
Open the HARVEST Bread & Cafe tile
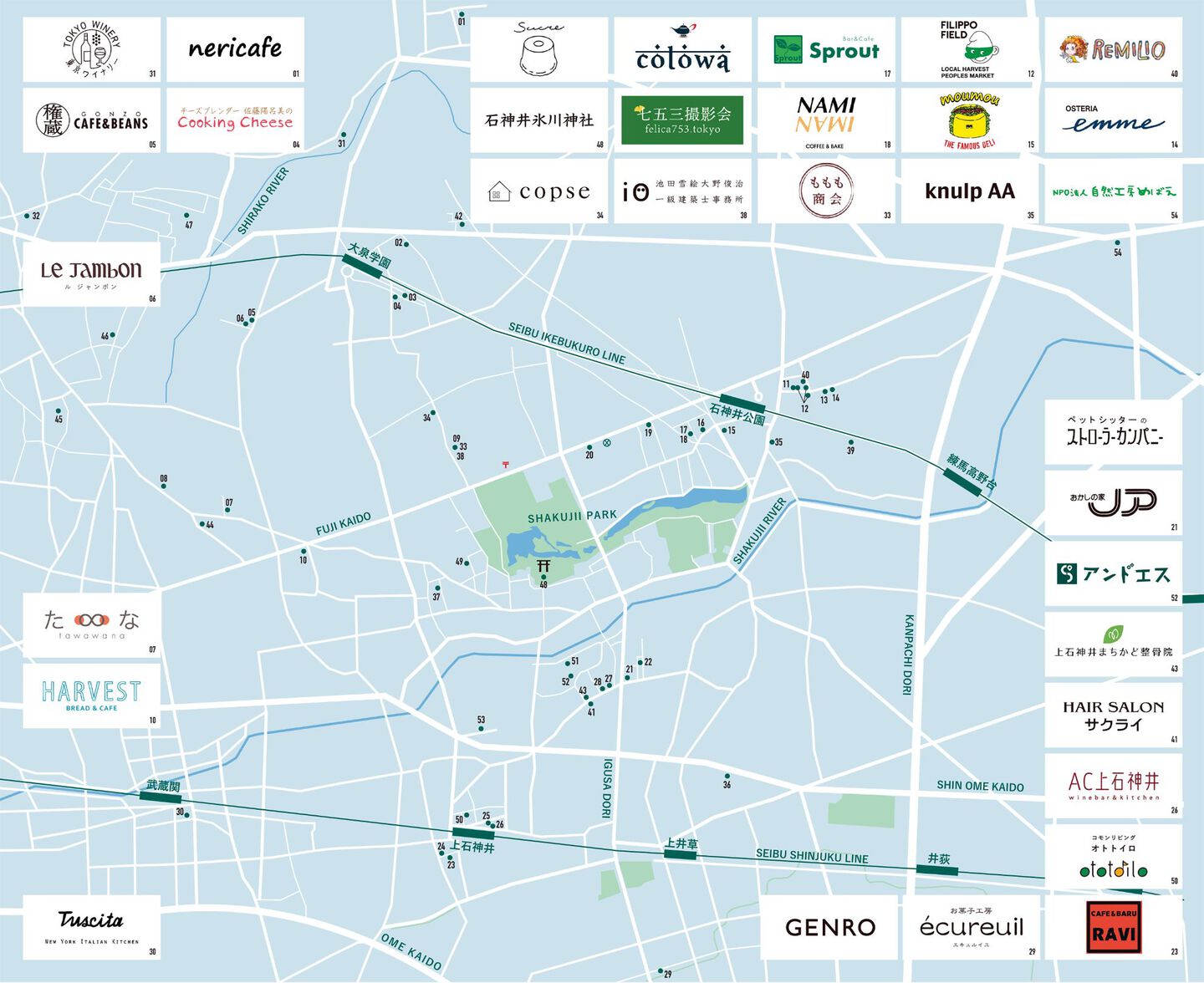tap(91, 695)
